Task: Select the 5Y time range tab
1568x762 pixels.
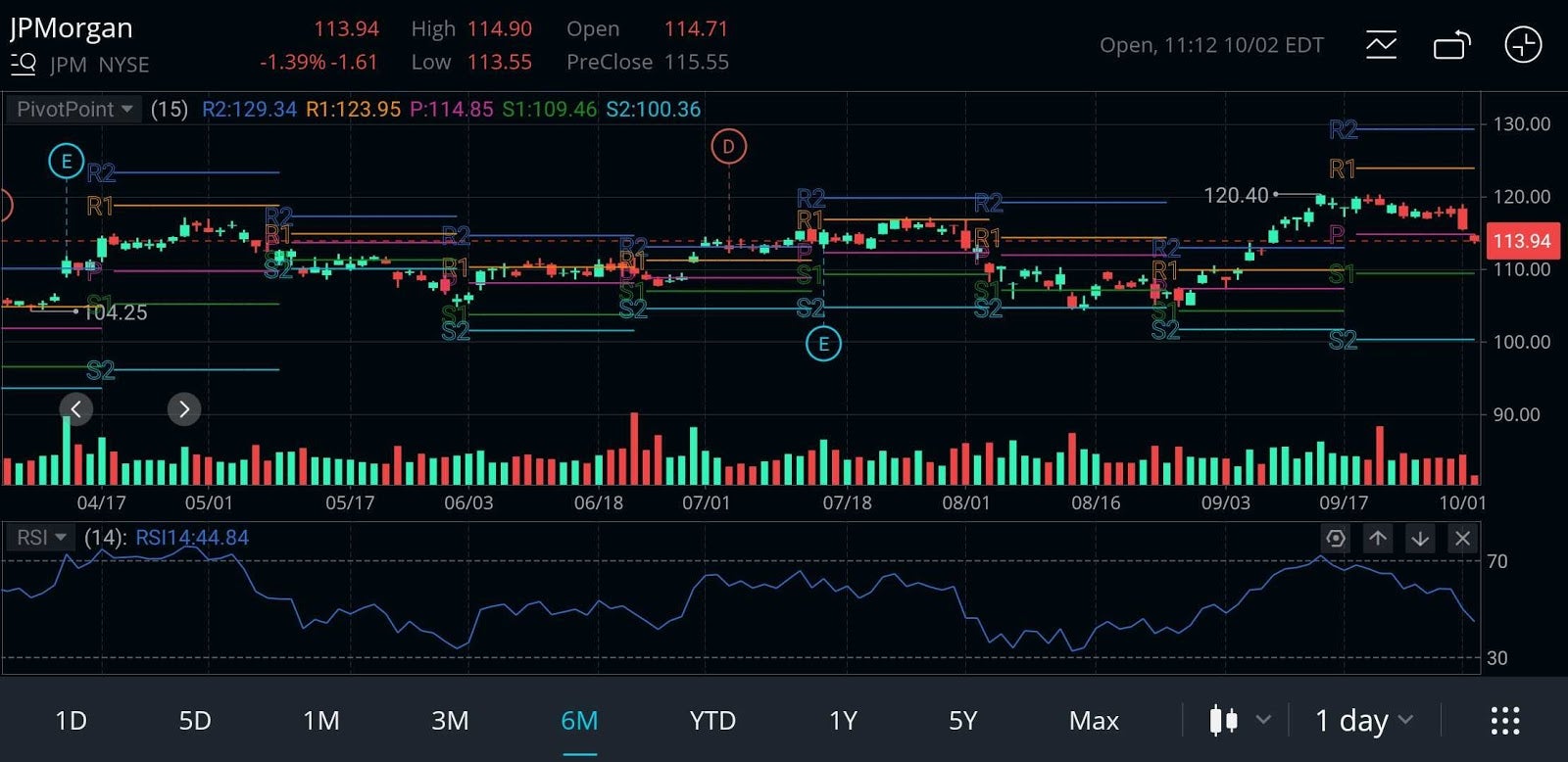Action: pos(963,721)
